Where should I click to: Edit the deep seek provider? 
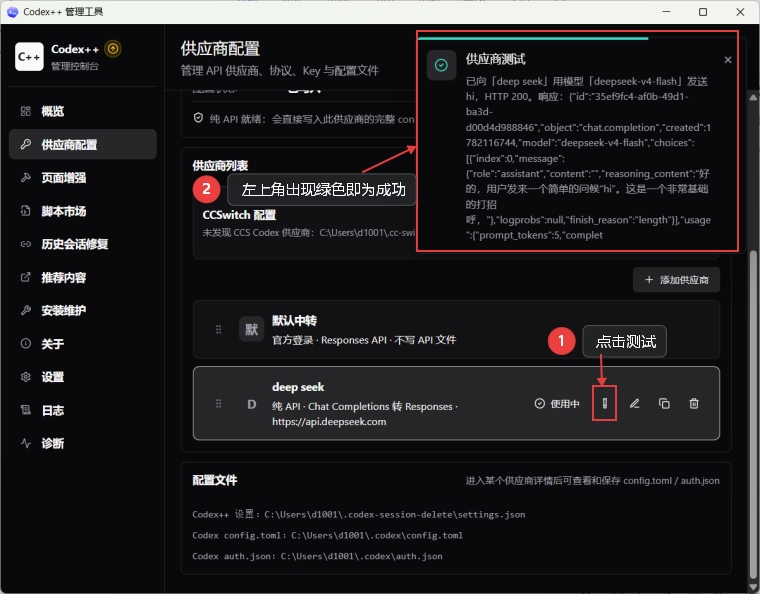pyautogui.click(x=634, y=404)
